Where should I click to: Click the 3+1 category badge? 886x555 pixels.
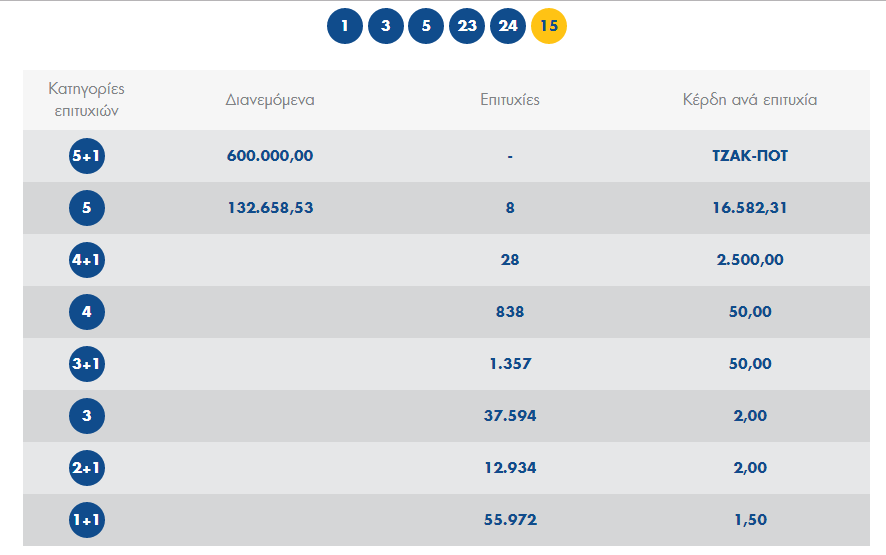tap(87, 364)
